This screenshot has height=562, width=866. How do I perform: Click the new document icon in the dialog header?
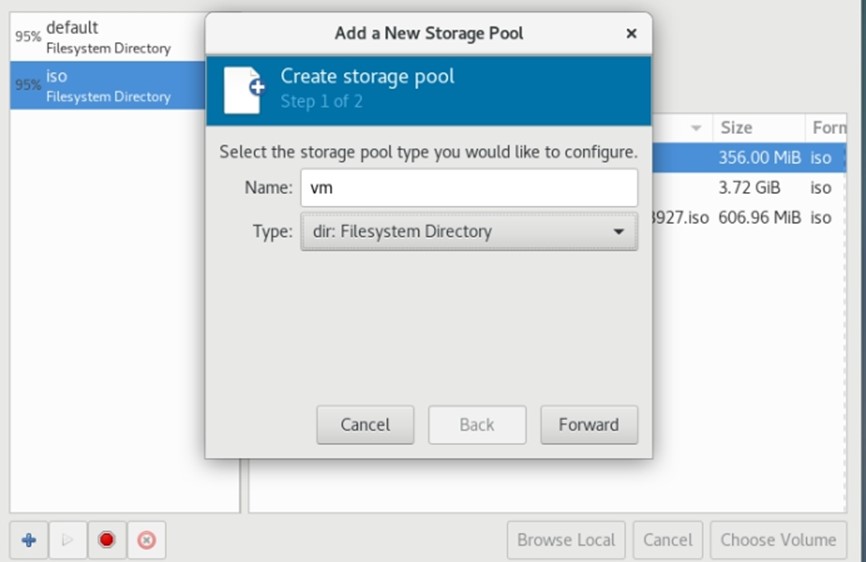244,90
